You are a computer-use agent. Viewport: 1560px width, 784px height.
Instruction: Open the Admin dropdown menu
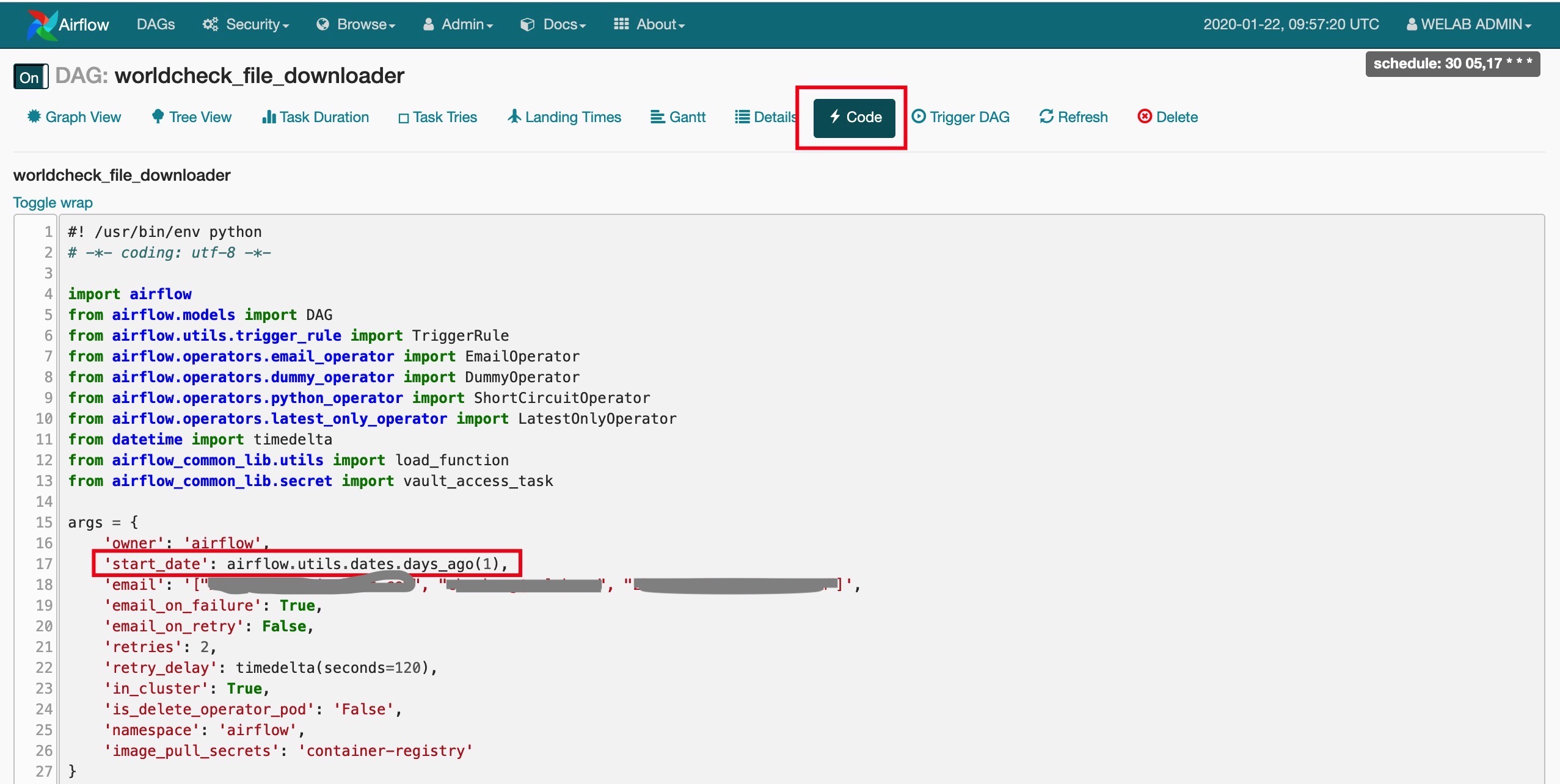coord(459,24)
